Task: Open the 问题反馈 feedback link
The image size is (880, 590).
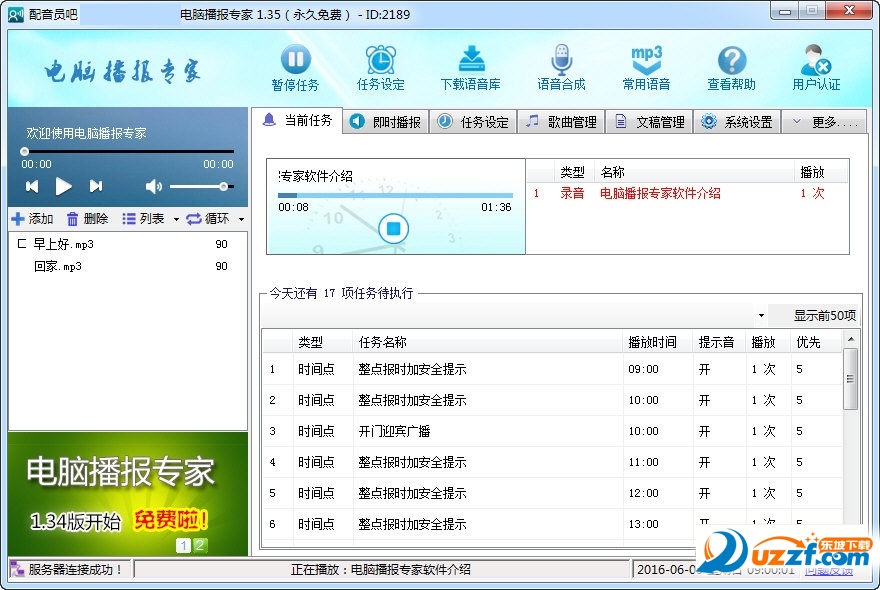Action: click(x=828, y=570)
